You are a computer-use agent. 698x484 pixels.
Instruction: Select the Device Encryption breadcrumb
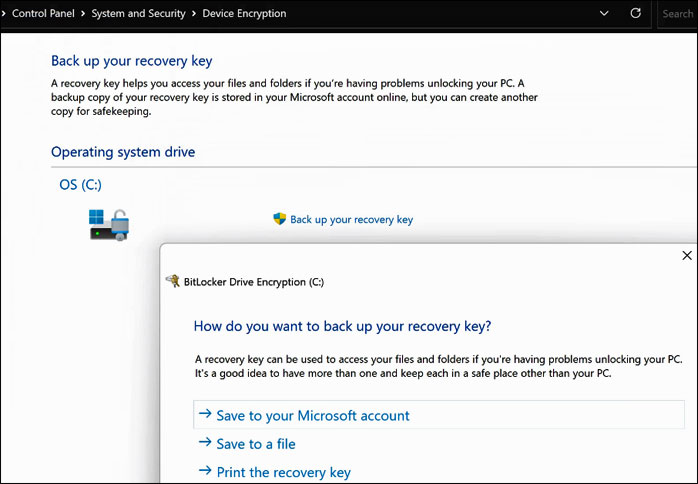coord(244,13)
